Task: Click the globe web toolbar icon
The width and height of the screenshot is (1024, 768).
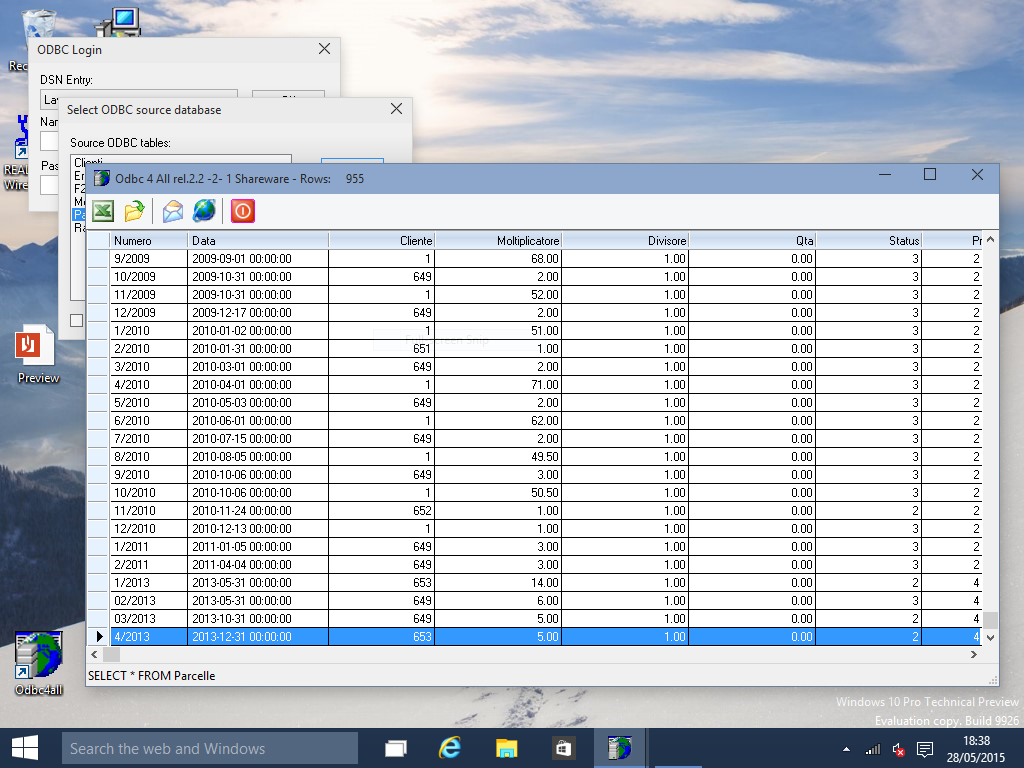Action: [x=204, y=211]
